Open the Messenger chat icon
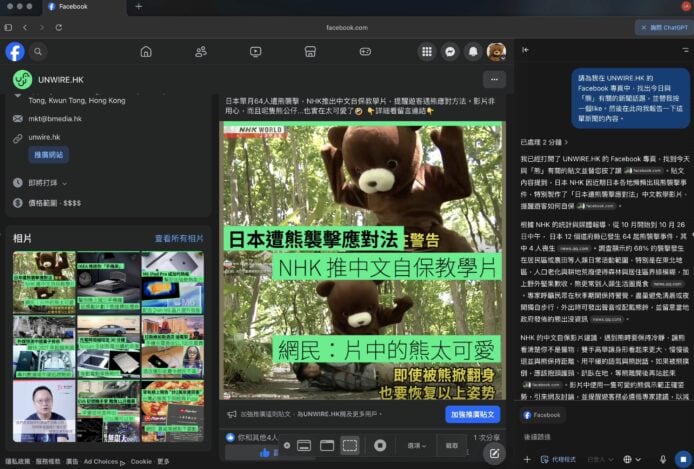This screenshot has width=694, height=469. [451, 51]
